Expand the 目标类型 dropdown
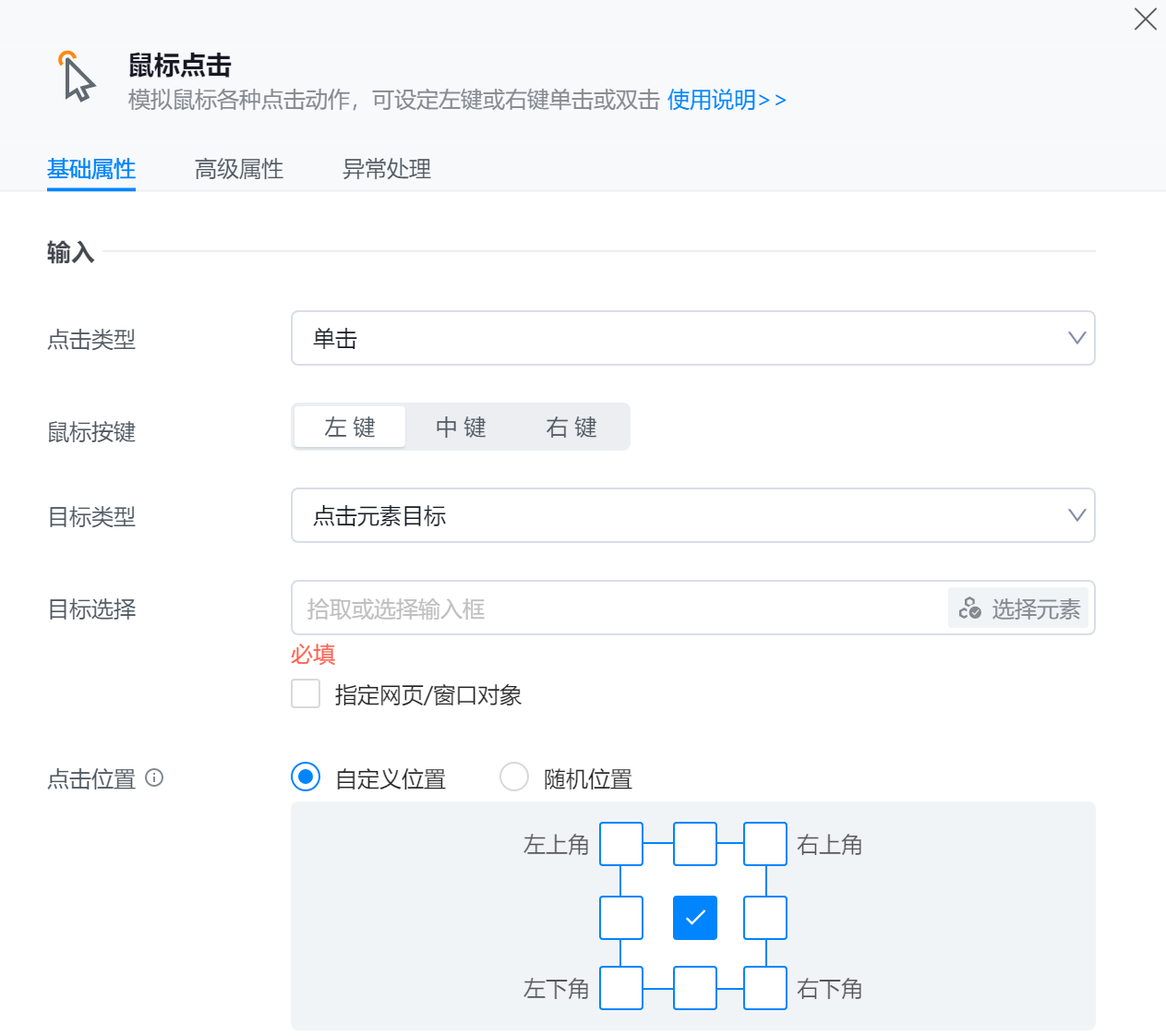 (x=692, y=515)
